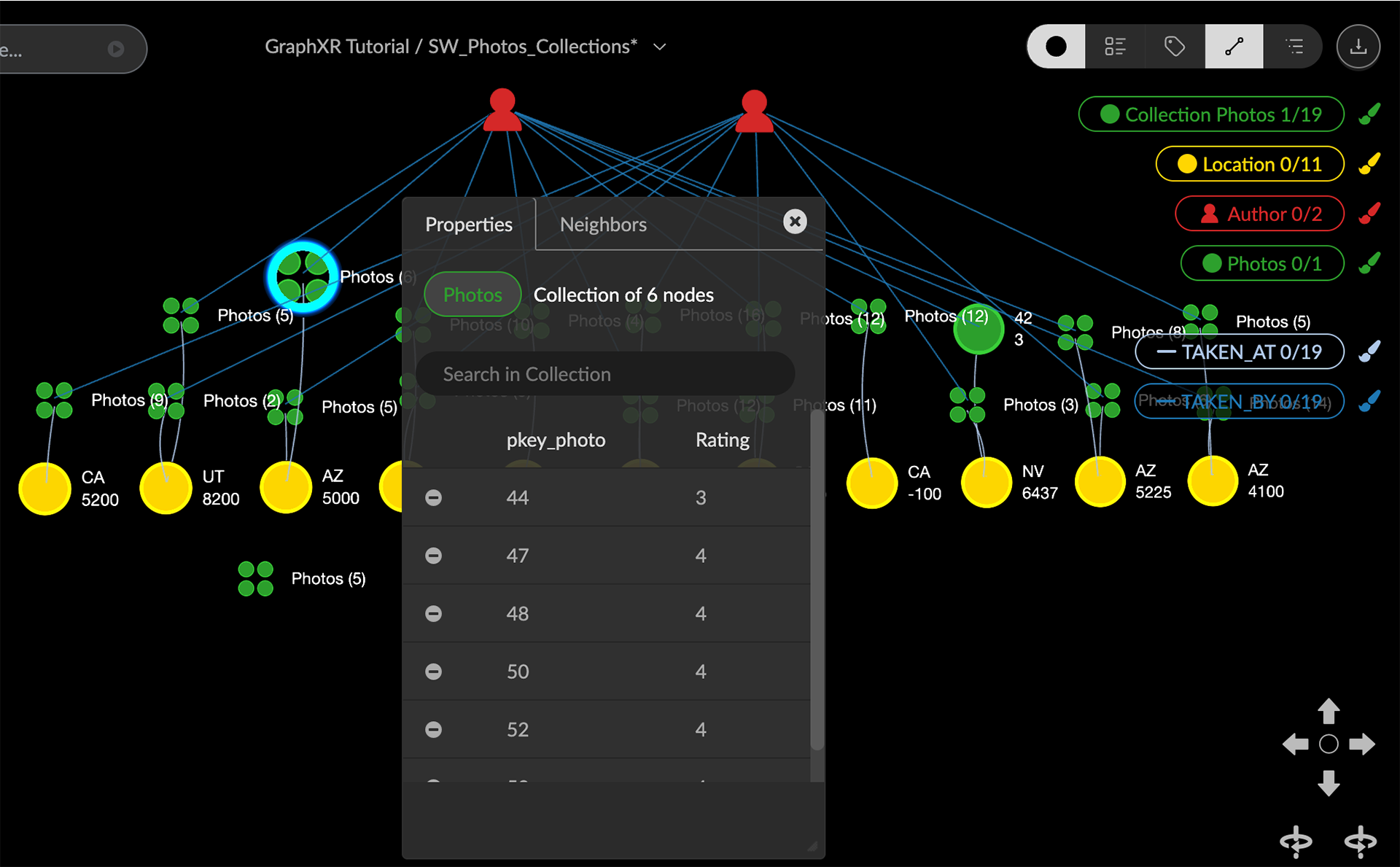Toggle the filled circle node mode button
The width and height of the screenshot is (1400, 867).
(x=1056, y=47)
